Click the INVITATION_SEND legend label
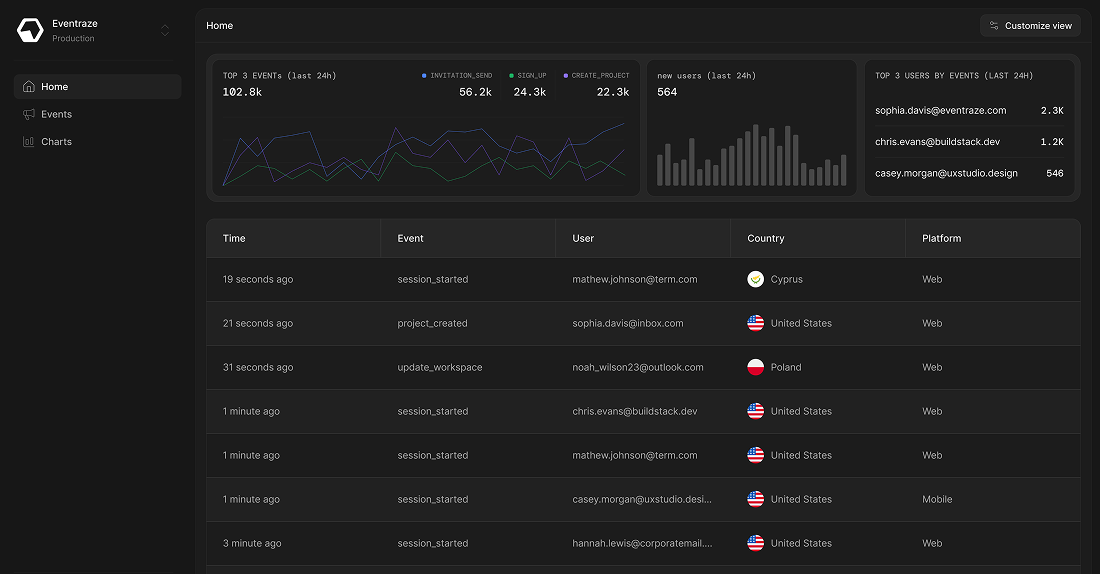 pyautogui.click(x=461, y=75)
